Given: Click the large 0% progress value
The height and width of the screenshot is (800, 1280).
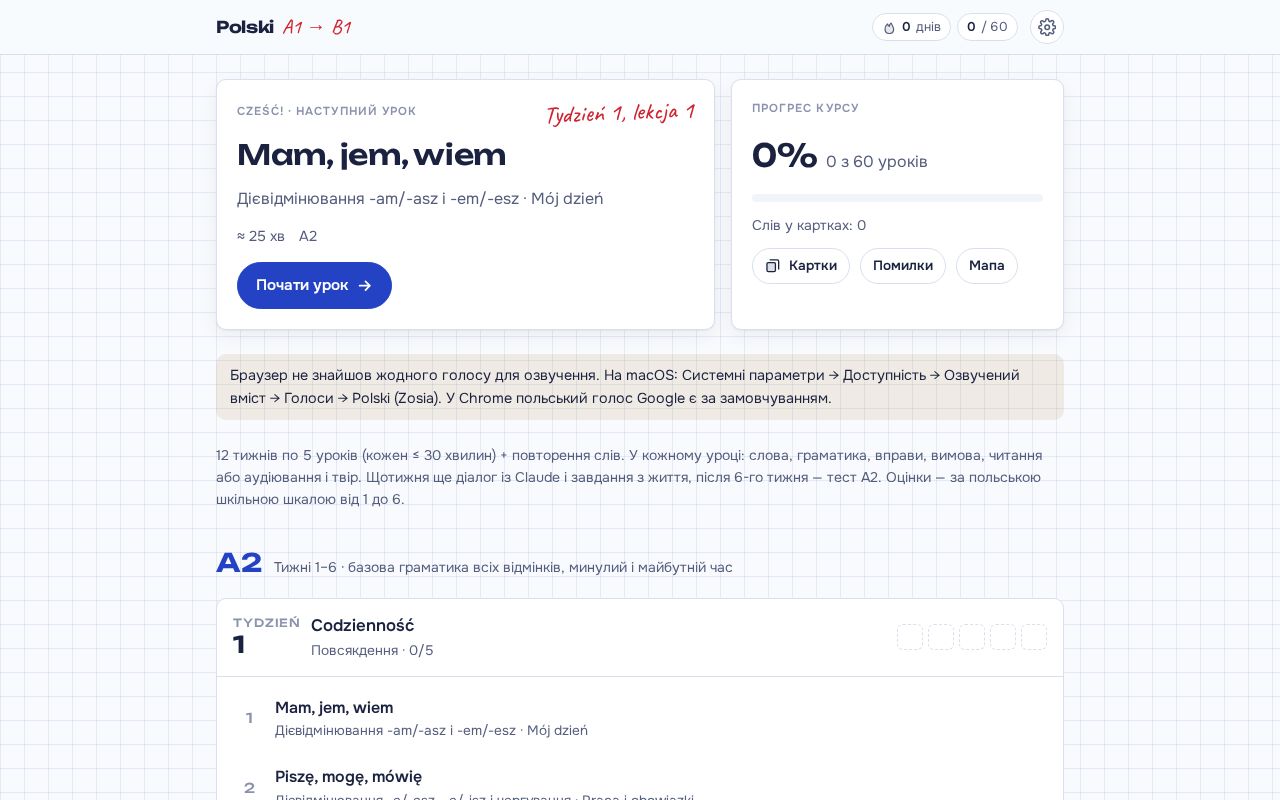Looking at the screenshot, I should pos(785,156).
